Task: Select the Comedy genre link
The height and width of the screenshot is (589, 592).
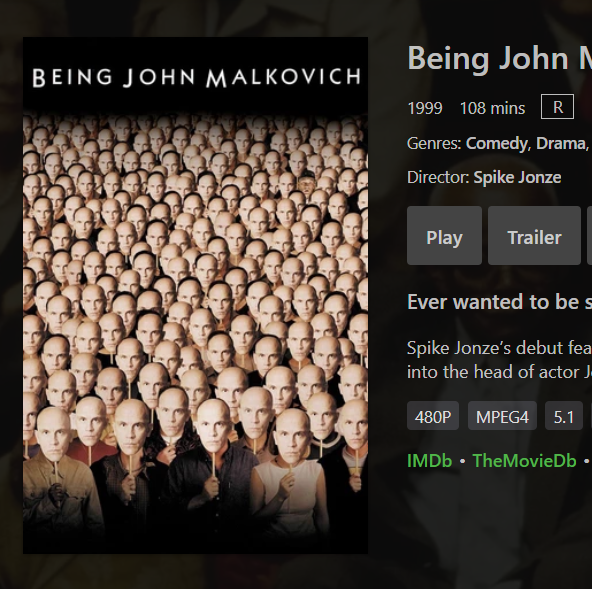Action: [x=496, y=143]
